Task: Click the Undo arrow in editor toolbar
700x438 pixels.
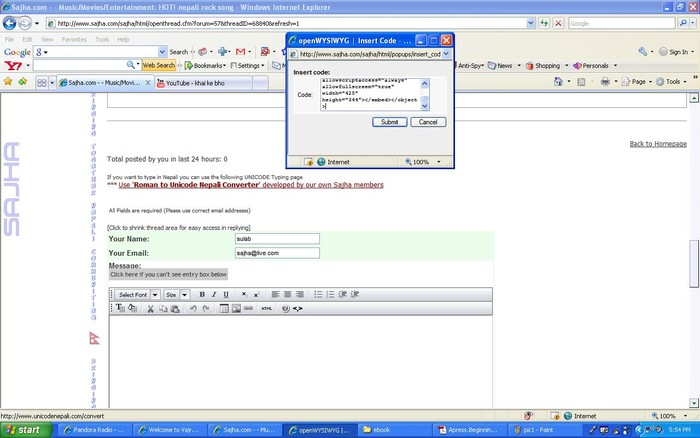Action: pyautogui.click(x=194, y=309)
